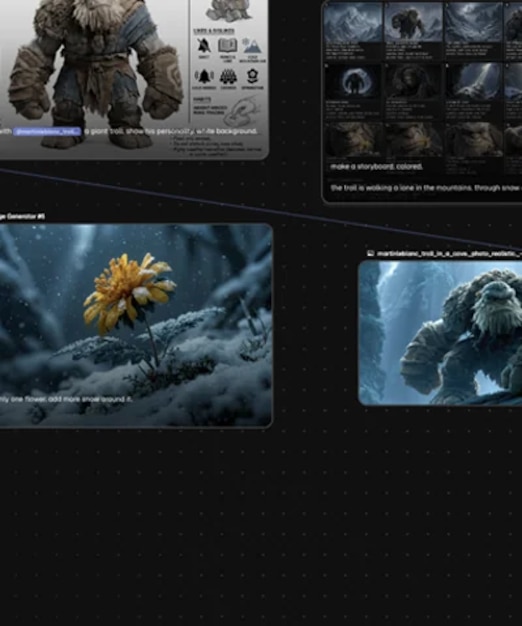
Task: Click the 'troll is walking alone in the mountains' prompt
Action: coord(426,188)
